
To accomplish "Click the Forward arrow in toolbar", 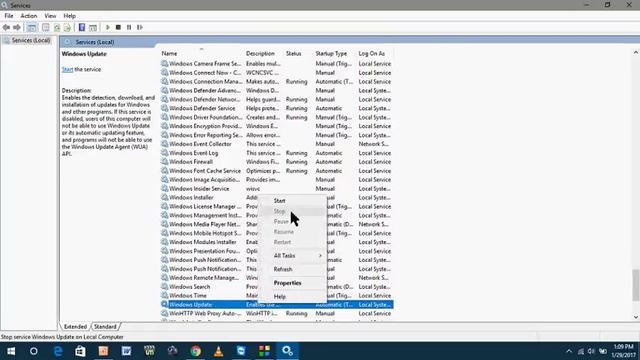I will tap(17, 27).
